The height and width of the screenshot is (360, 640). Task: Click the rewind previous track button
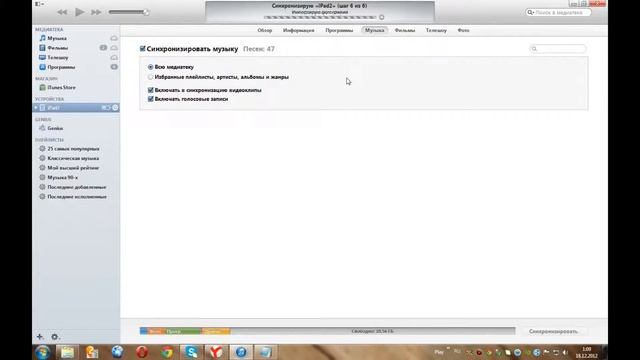tap(62, 12)
